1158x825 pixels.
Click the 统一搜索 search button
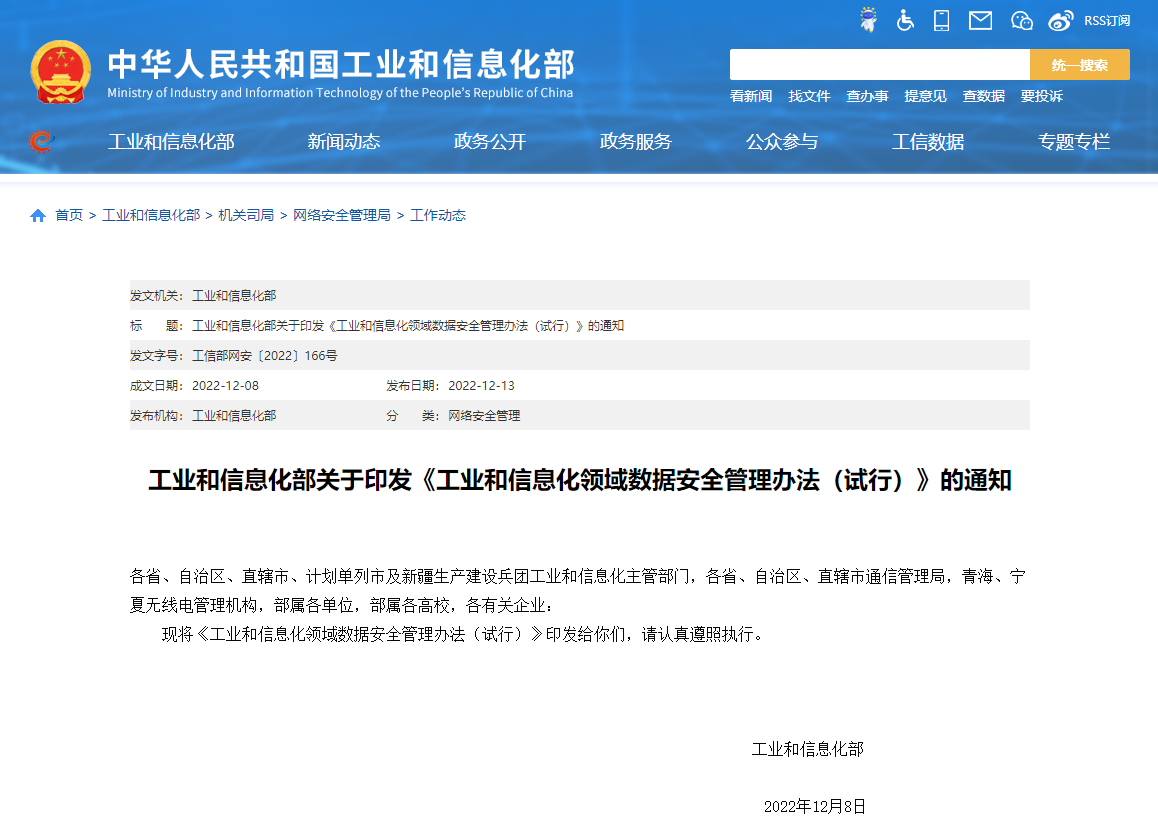pos(1080,64)
